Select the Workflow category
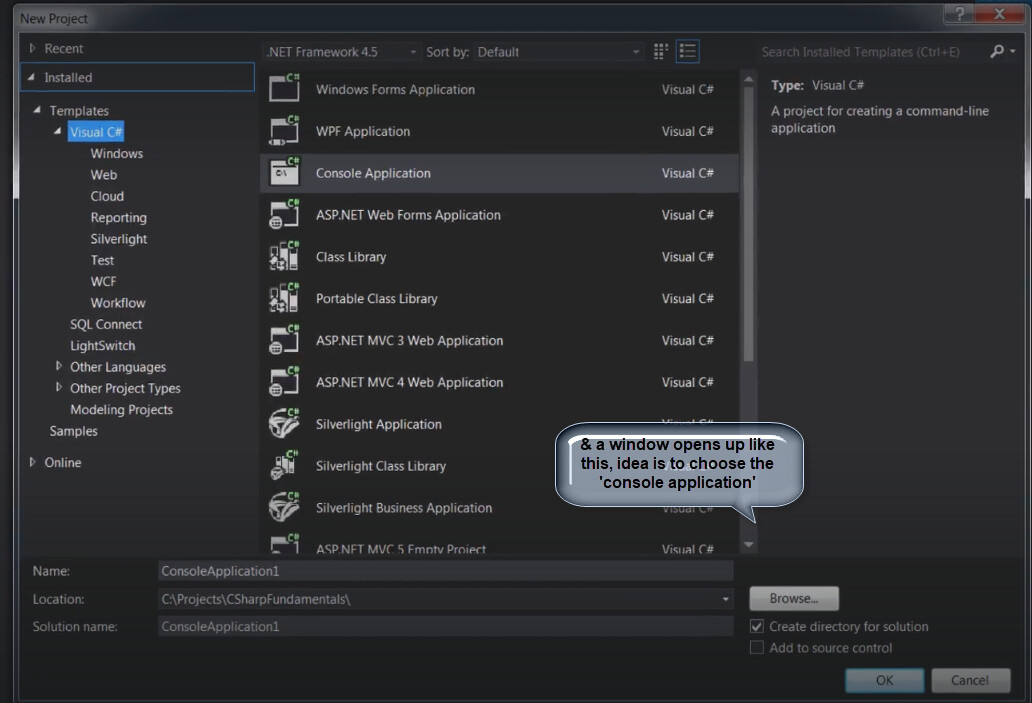This screenshot has width=1032, height=703. tap(118, 303)
